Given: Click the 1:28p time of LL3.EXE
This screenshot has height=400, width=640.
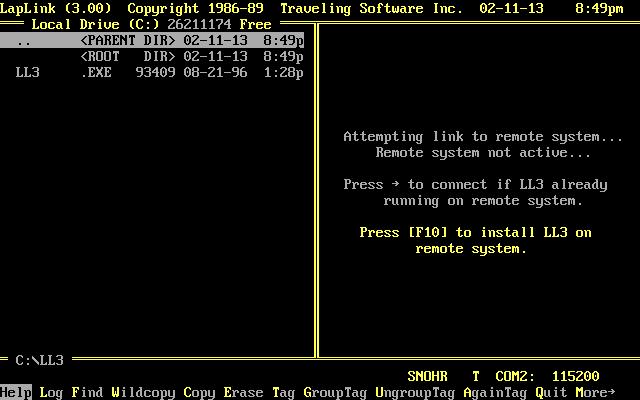Looking at the screenshot, I should pos(283,72).
